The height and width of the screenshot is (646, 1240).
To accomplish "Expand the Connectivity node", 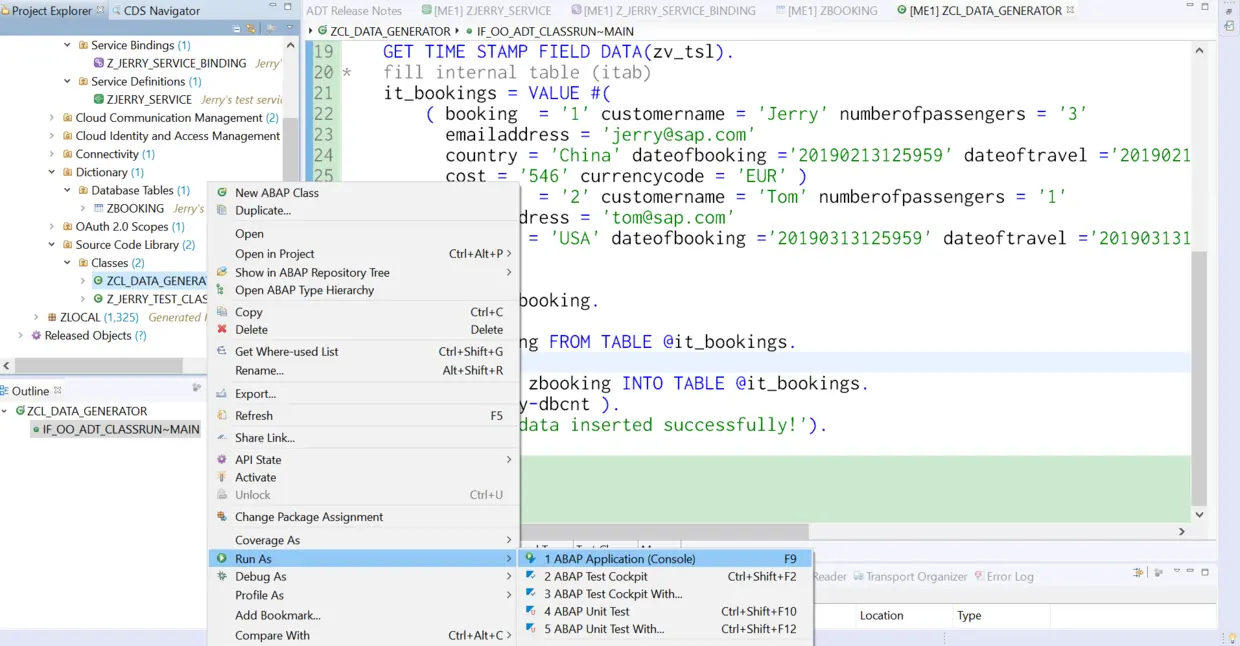I will pyautogui.click(x=52, y=154).
